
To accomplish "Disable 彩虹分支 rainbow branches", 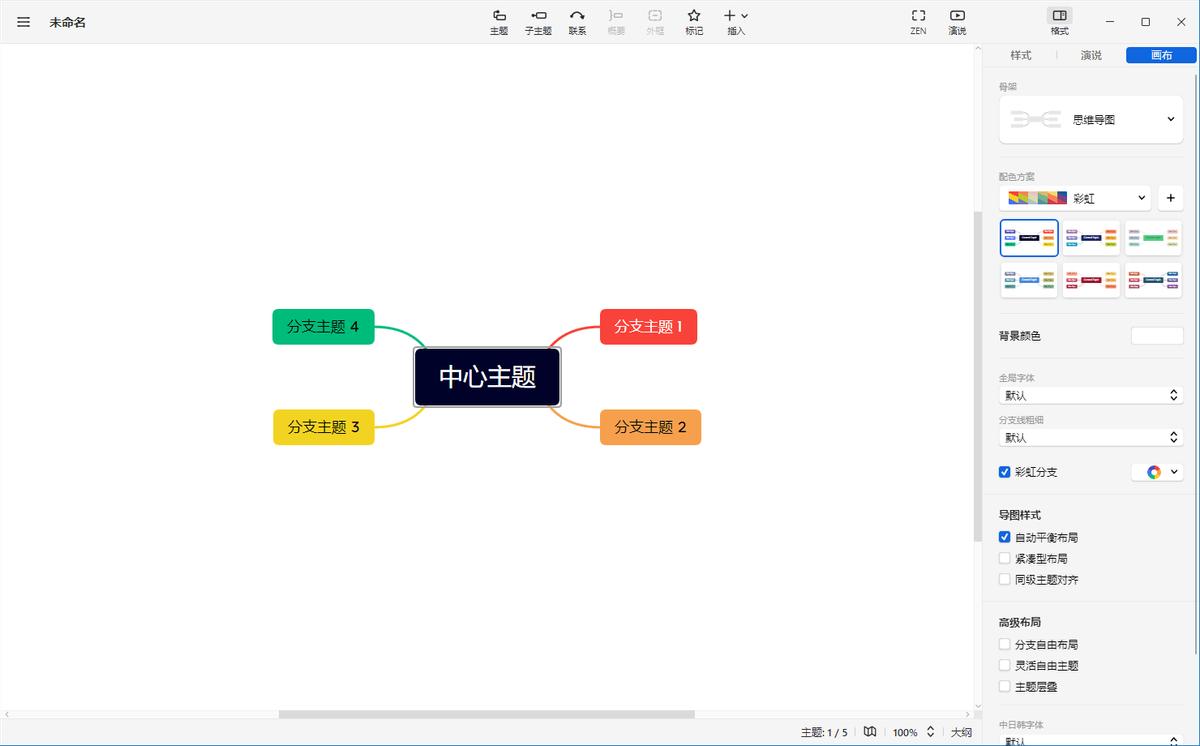I will [1004, 471].
